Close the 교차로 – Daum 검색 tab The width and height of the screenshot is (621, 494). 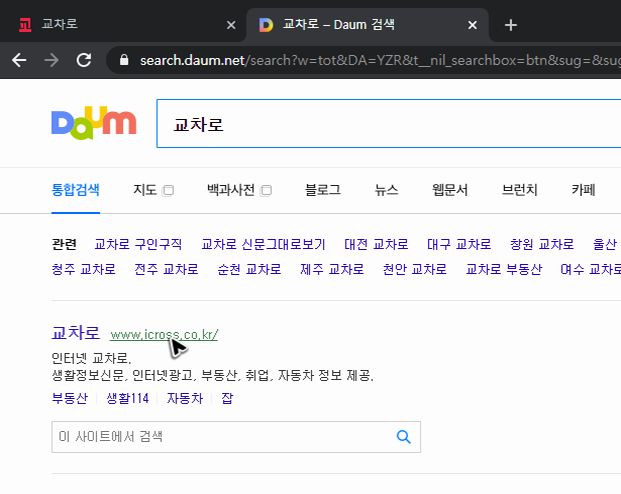[472, 25]
